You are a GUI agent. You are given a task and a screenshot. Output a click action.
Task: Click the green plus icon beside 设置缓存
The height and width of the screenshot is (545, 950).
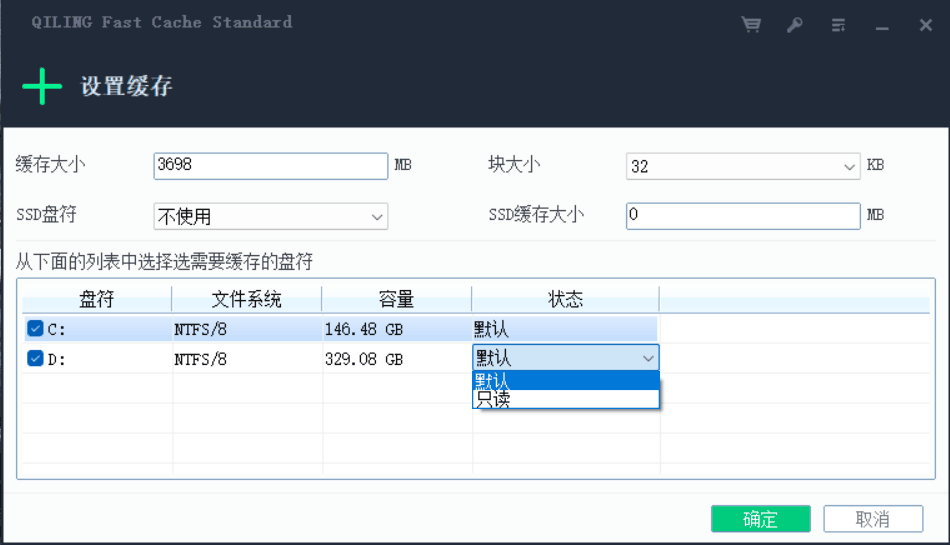[x=42, y=87]
